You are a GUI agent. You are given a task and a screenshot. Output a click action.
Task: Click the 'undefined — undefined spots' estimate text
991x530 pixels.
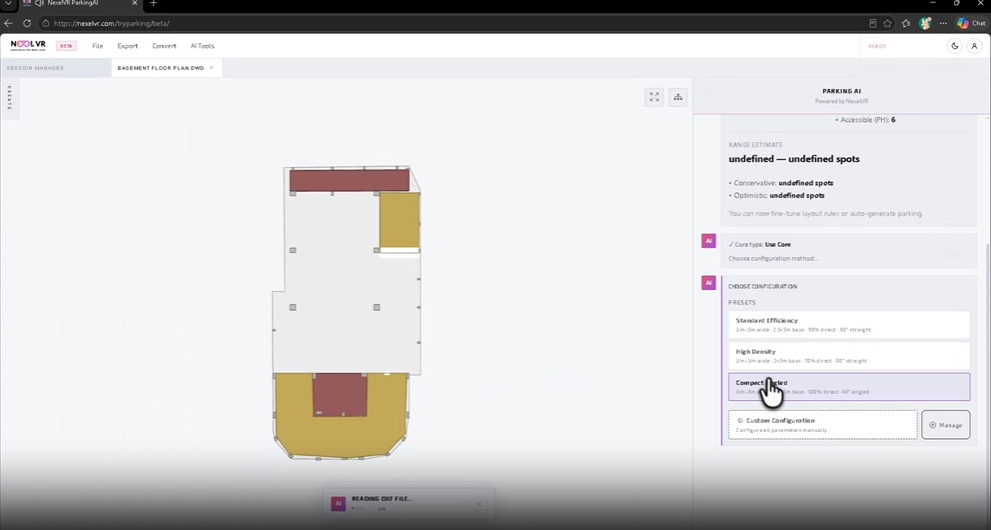click(x=794, y=159)
